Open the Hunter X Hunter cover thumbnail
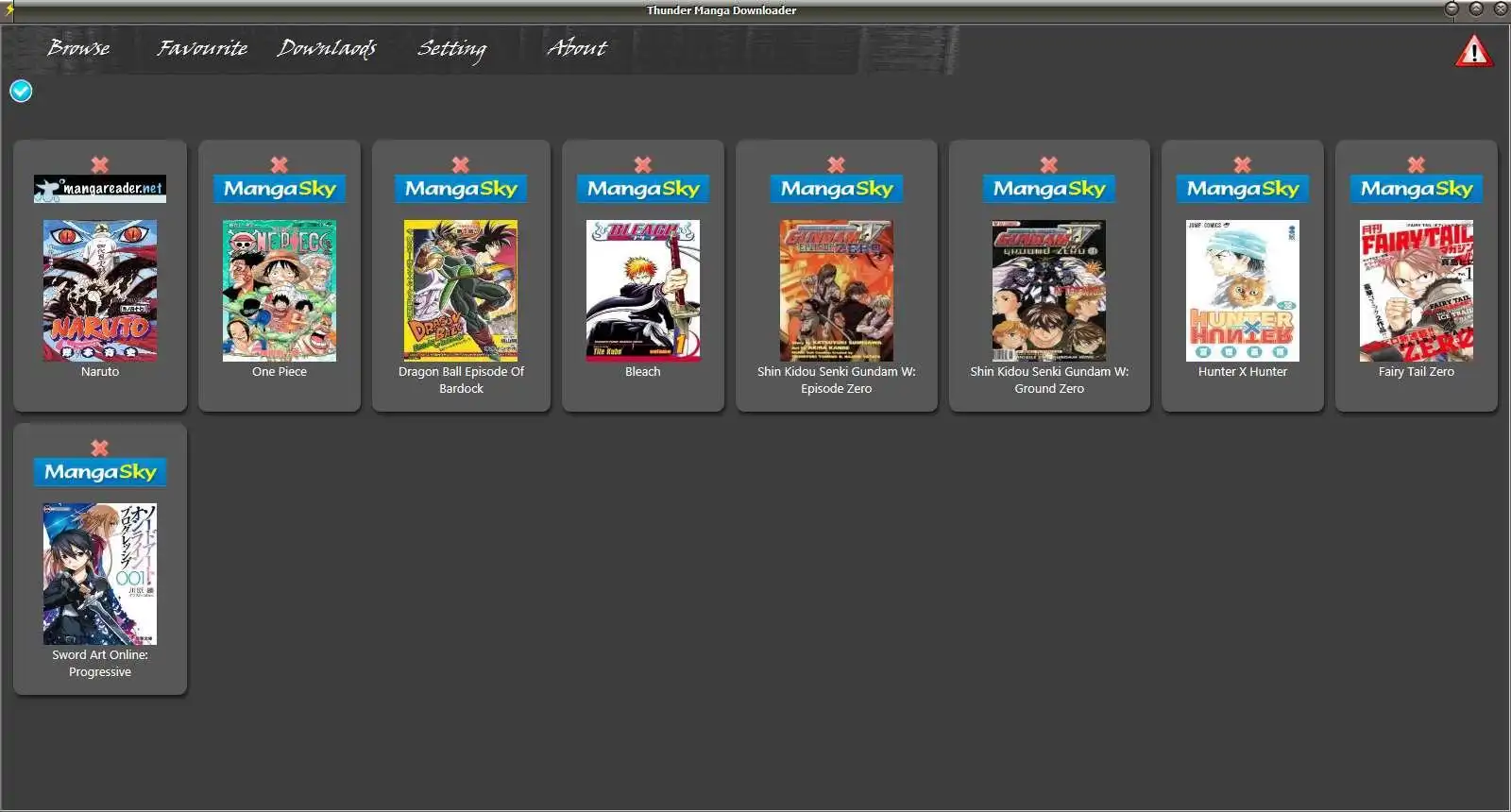 pyautogui.click(x=1243, y=291)
